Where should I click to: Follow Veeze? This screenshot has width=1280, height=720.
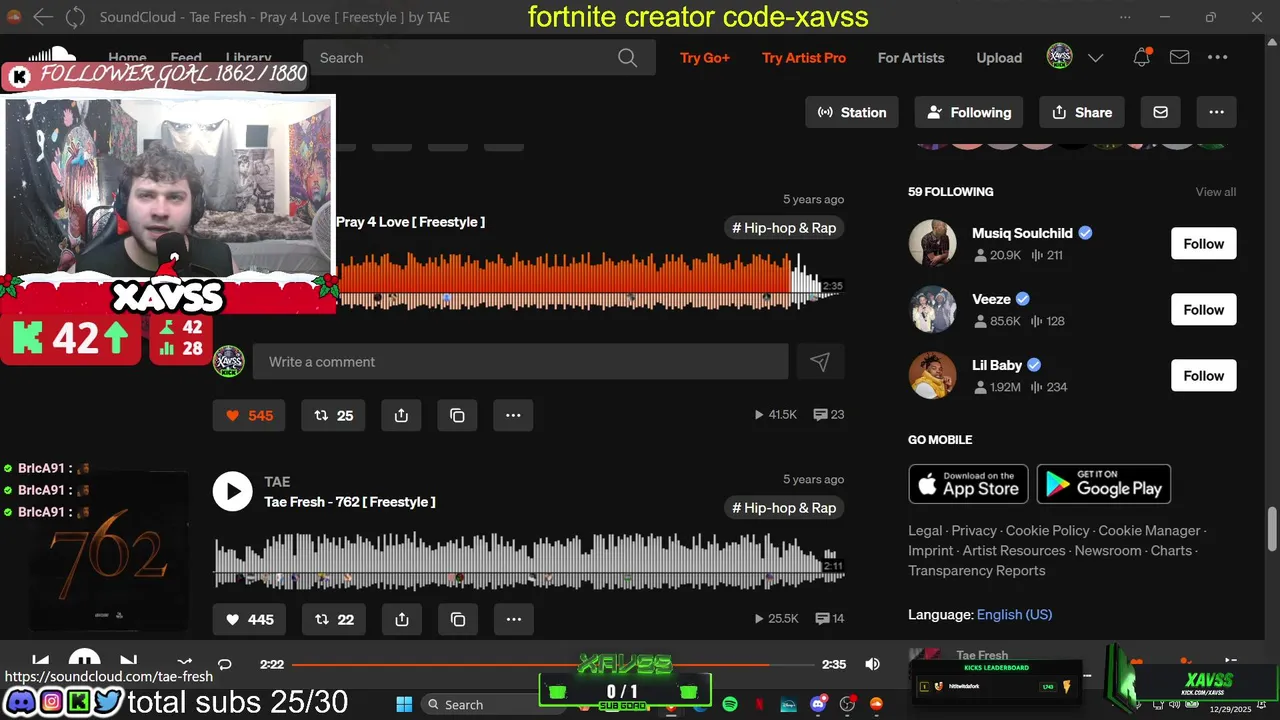coord(1204,310)
